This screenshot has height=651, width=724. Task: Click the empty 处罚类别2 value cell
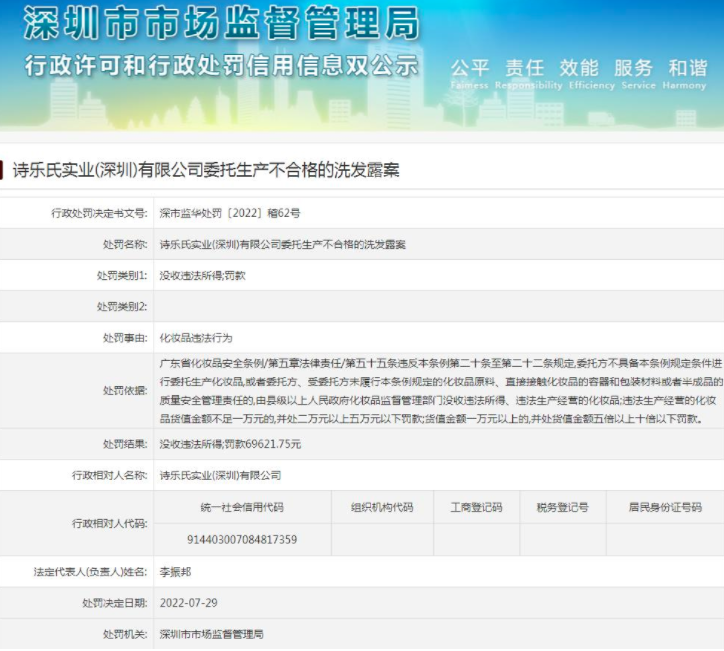click(x=438, y=306)
